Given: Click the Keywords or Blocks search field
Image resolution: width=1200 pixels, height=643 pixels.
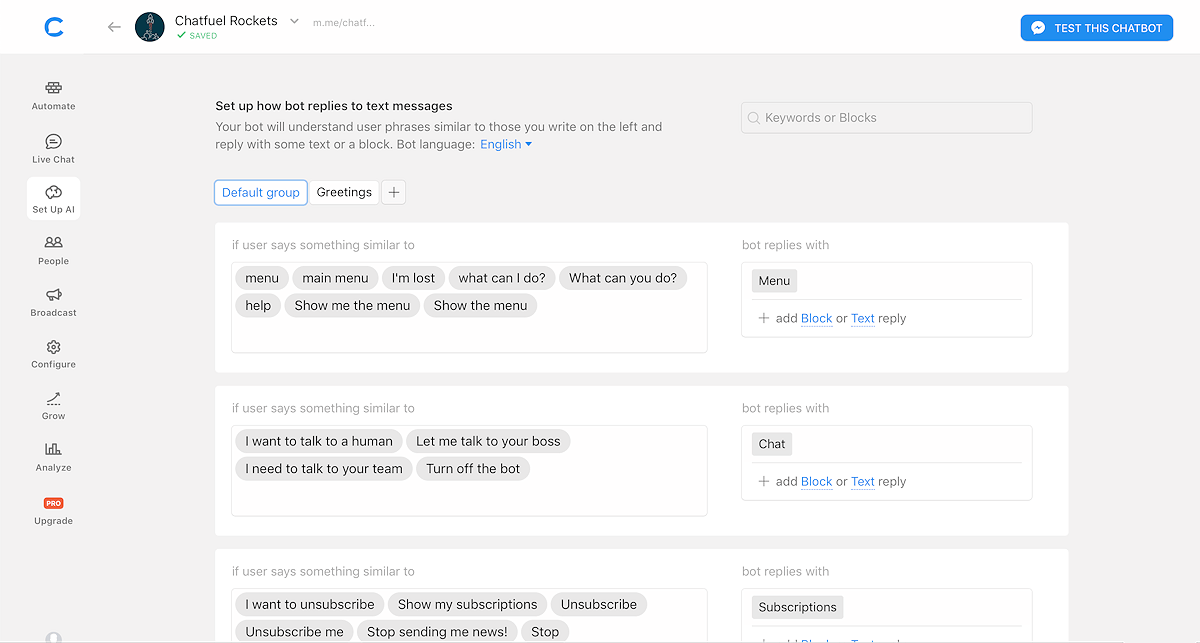Looking at the screenshot, I should pos(886,118).
